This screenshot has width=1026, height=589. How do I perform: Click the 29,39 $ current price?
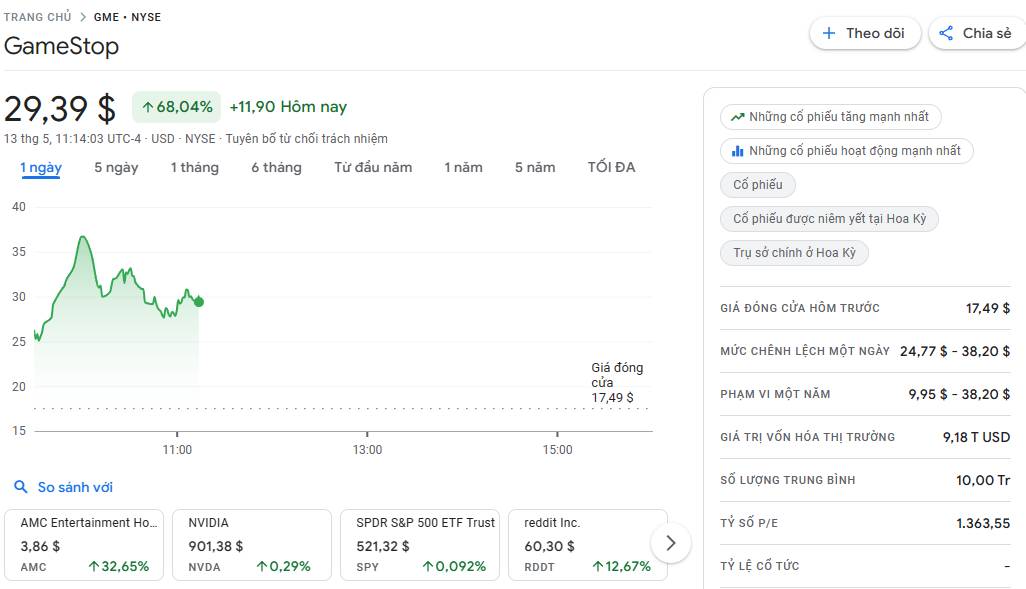click(x=60, y=109)
